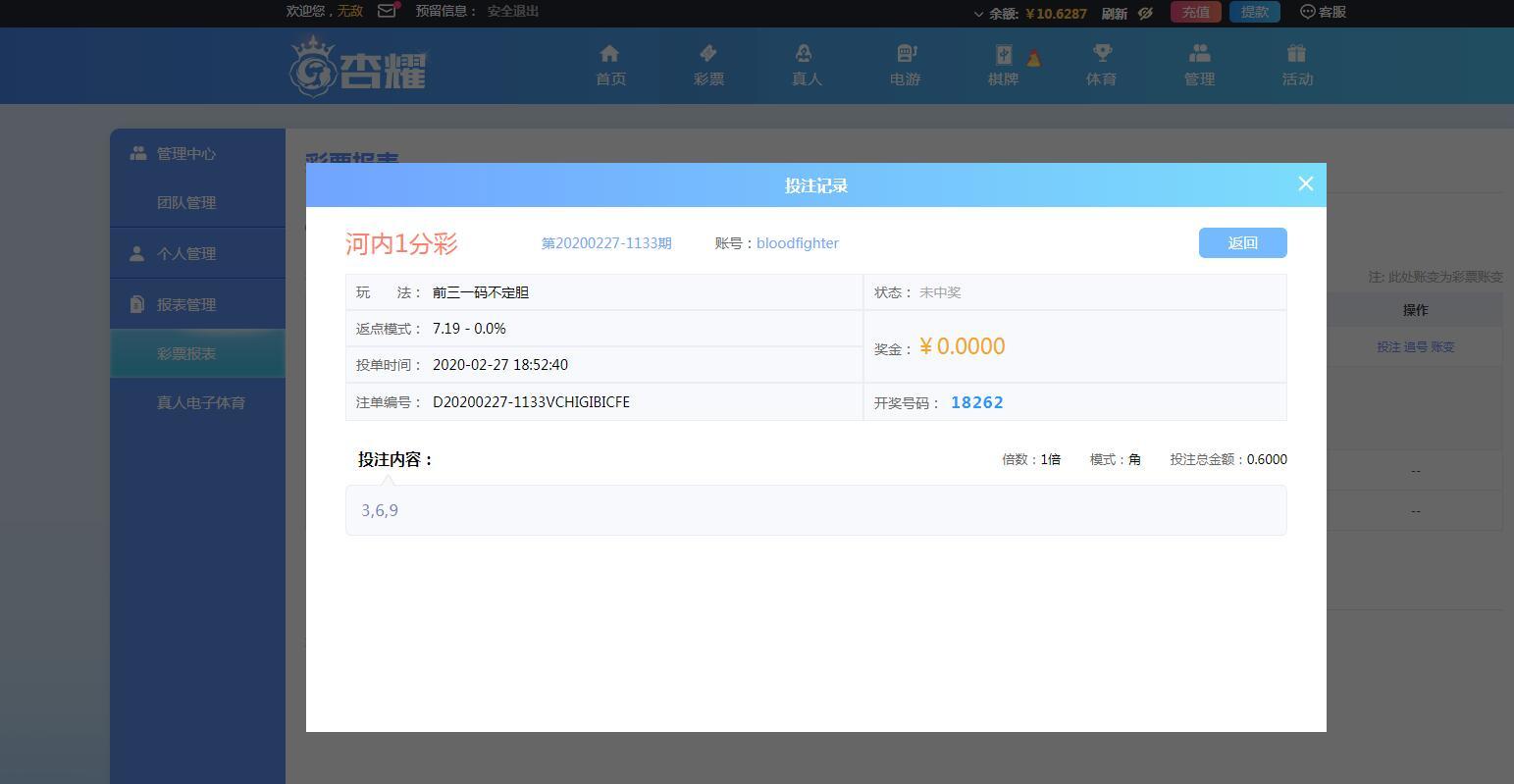Click the bet content 3,6,9
Viewport: 1514px width, 784px height.
coord(380,510)
